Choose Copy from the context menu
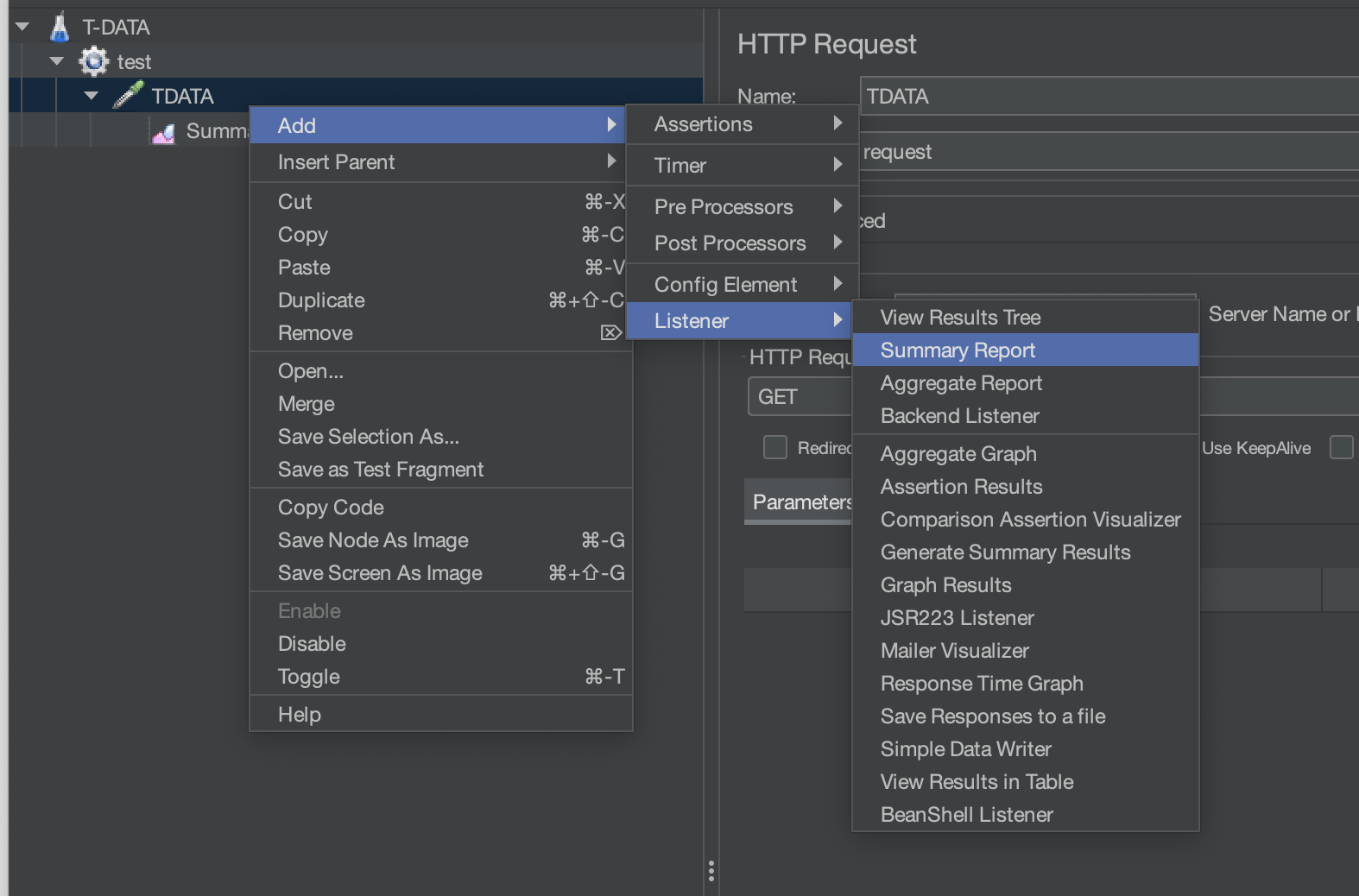 (441, 235)
